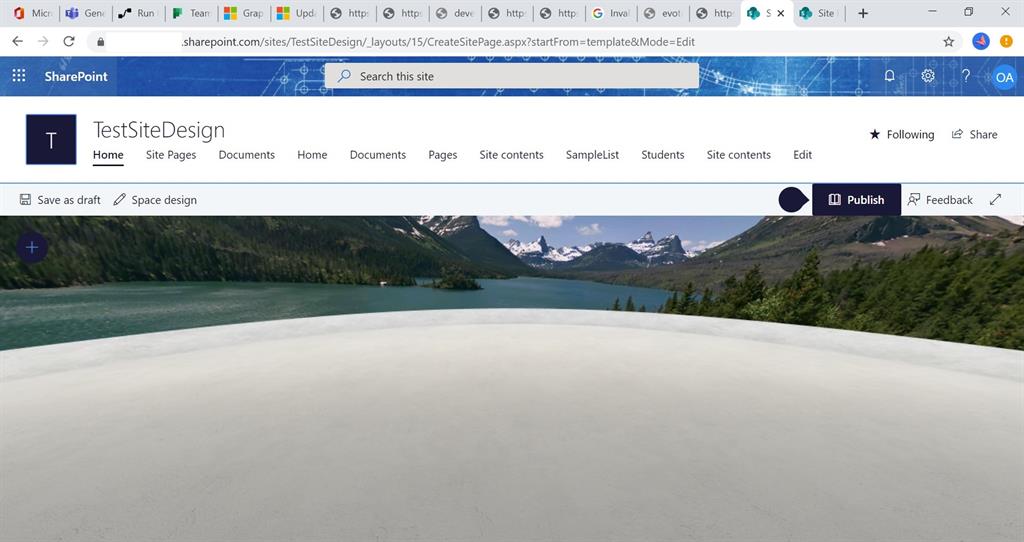
Task: Open Students in the navigation
Action: 663,155
